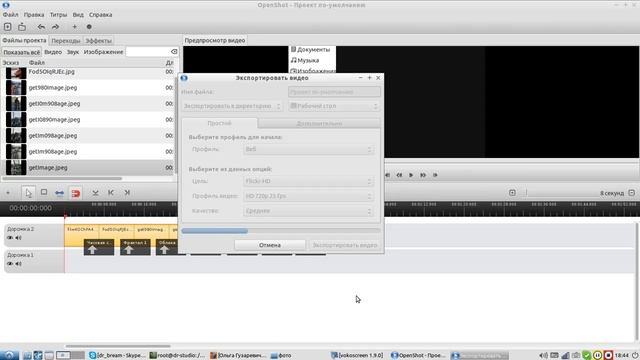Open the Справка menu
This screenshot has height=360, width=640.
point(100,15)
